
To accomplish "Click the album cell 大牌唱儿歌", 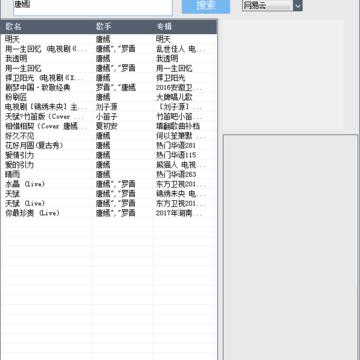I will pos(174,97).
